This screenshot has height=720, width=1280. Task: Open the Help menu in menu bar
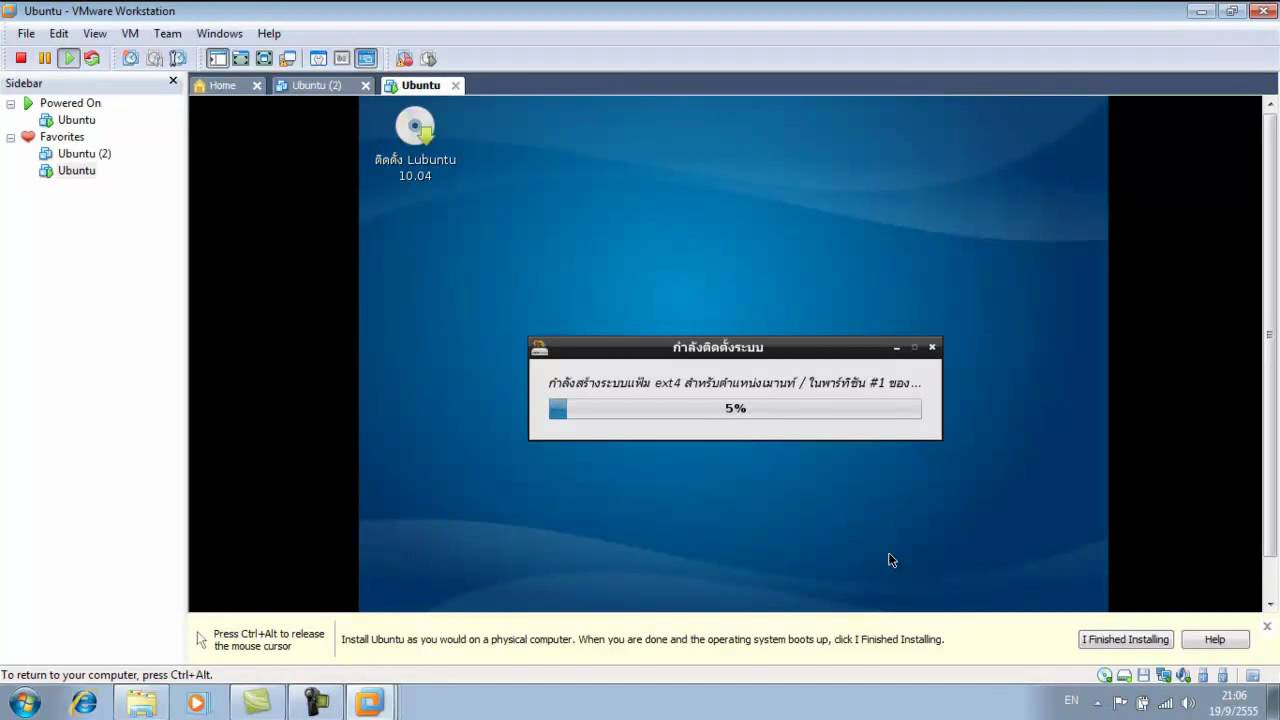coord(269,33)
